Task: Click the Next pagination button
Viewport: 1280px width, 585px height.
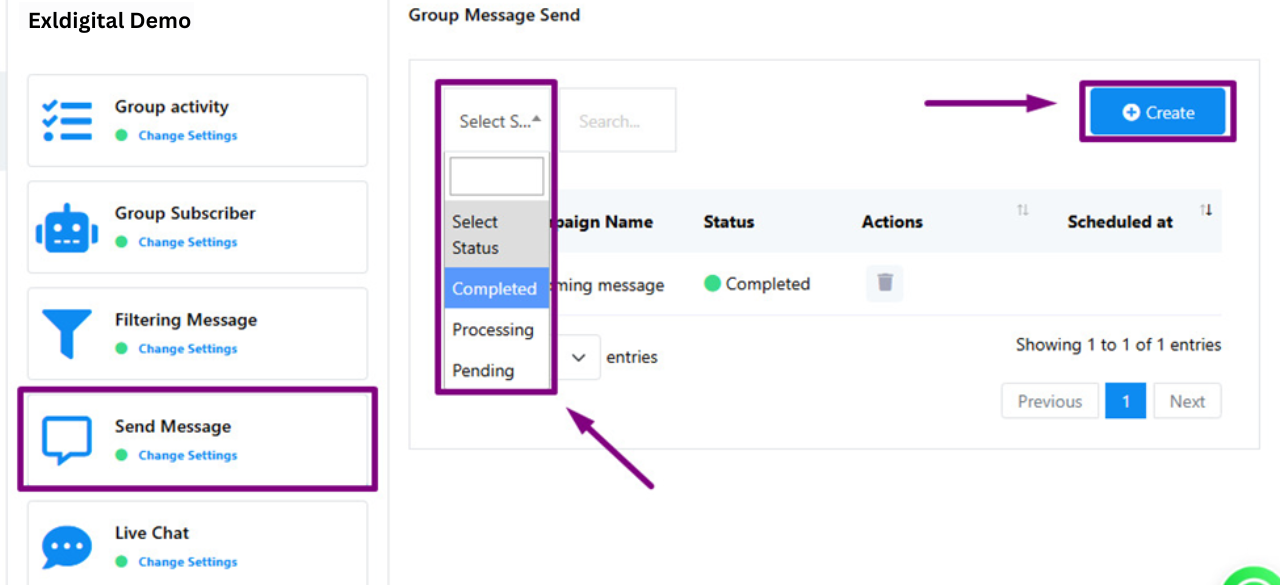Action: pos(1187,401)
